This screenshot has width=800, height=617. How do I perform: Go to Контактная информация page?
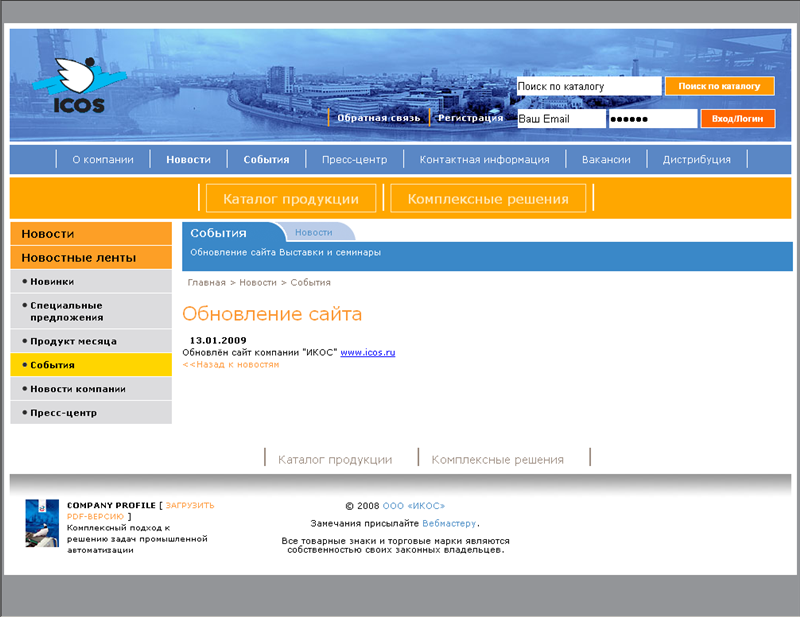coord(484,159)
